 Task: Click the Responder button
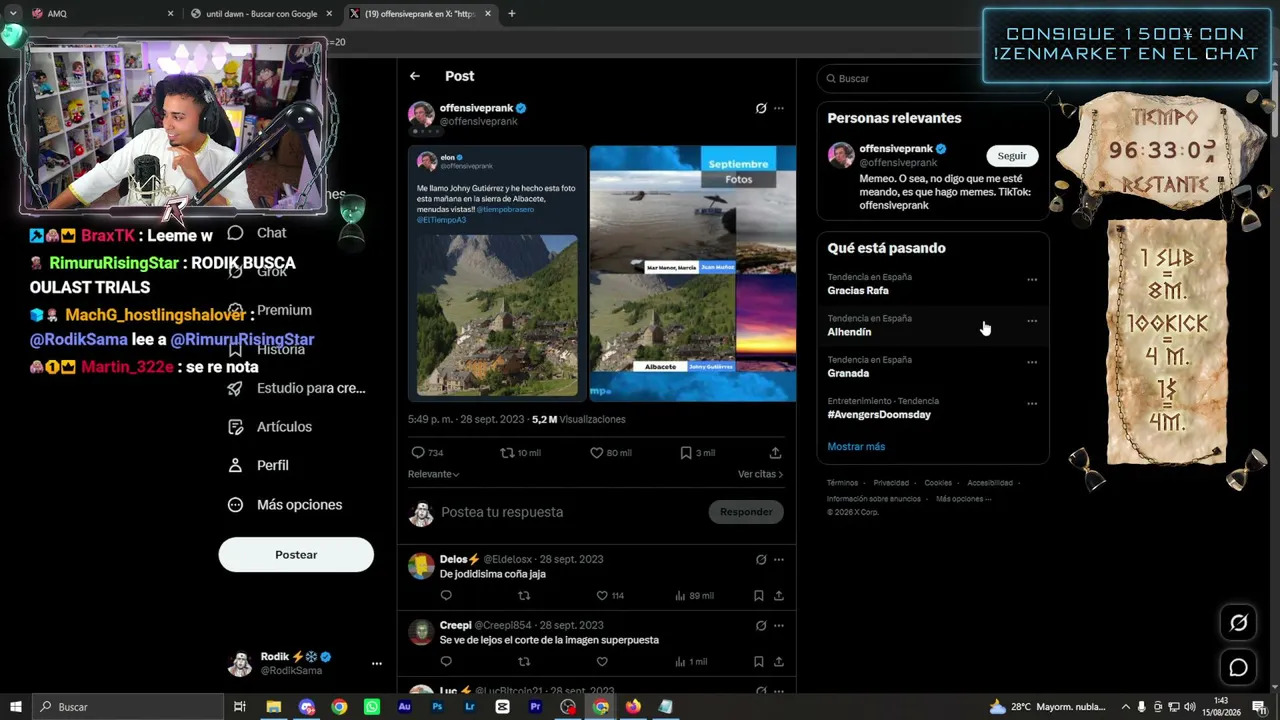pos(746,512)
